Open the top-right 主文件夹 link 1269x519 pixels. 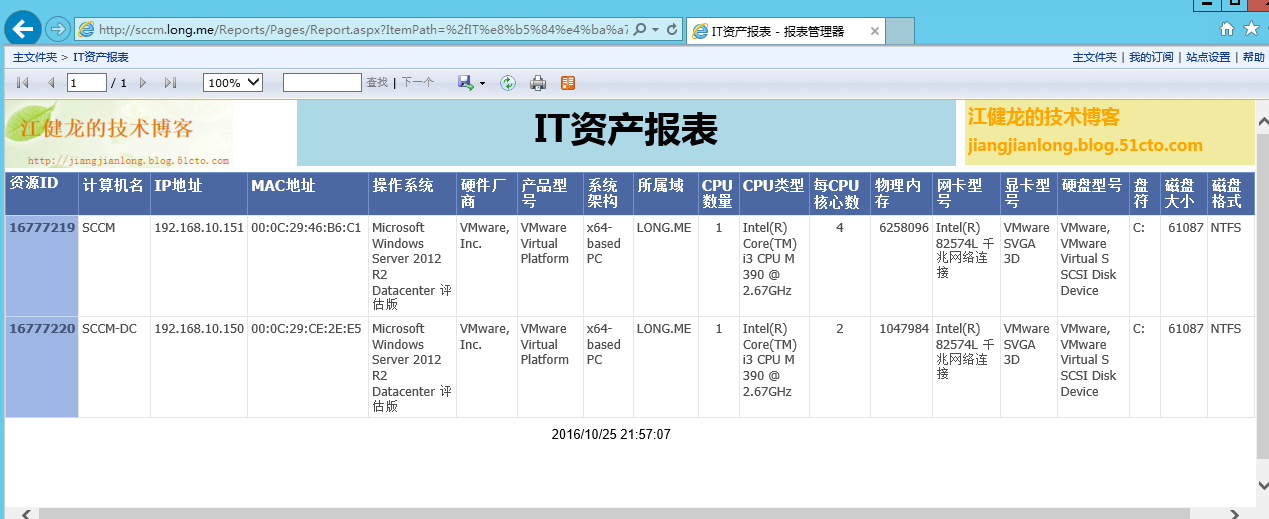(x=1095, y=57)
